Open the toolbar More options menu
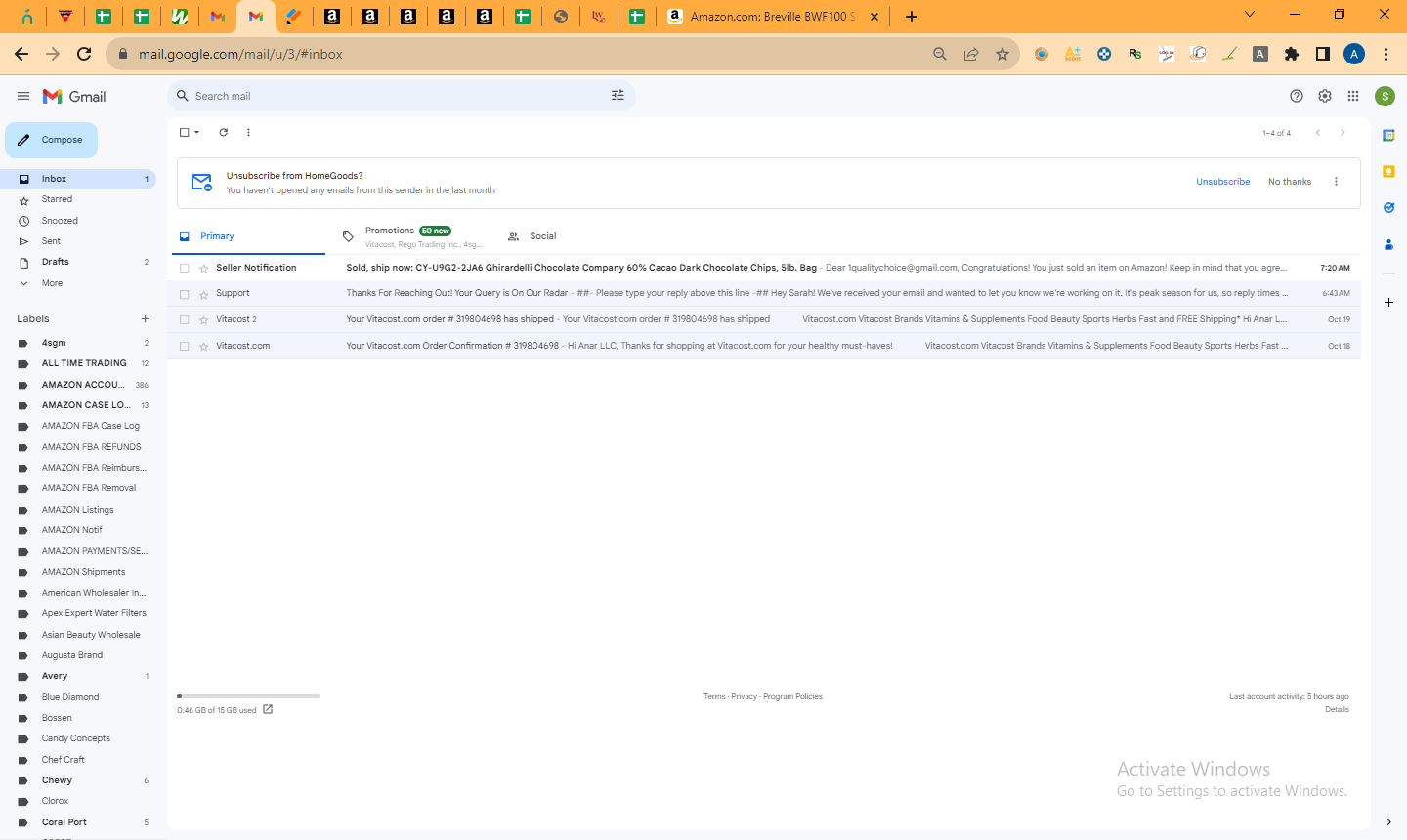 (x=248, y=132)
